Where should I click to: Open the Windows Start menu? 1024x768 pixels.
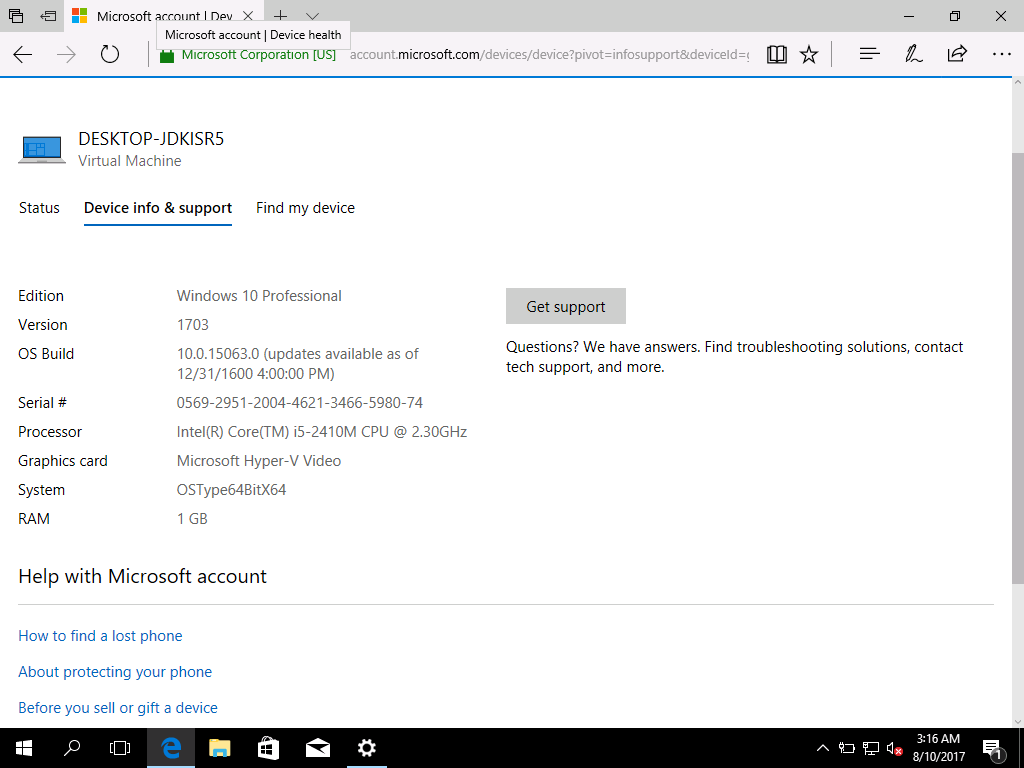(x=24, y=748)
